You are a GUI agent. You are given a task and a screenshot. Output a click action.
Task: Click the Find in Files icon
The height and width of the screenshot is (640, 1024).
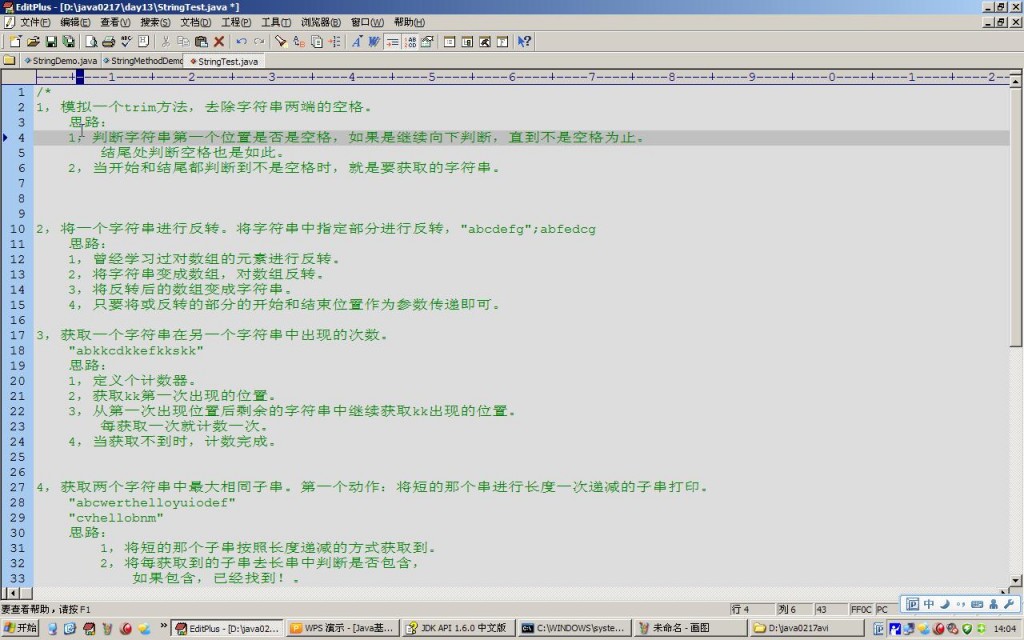pos(317,42)
